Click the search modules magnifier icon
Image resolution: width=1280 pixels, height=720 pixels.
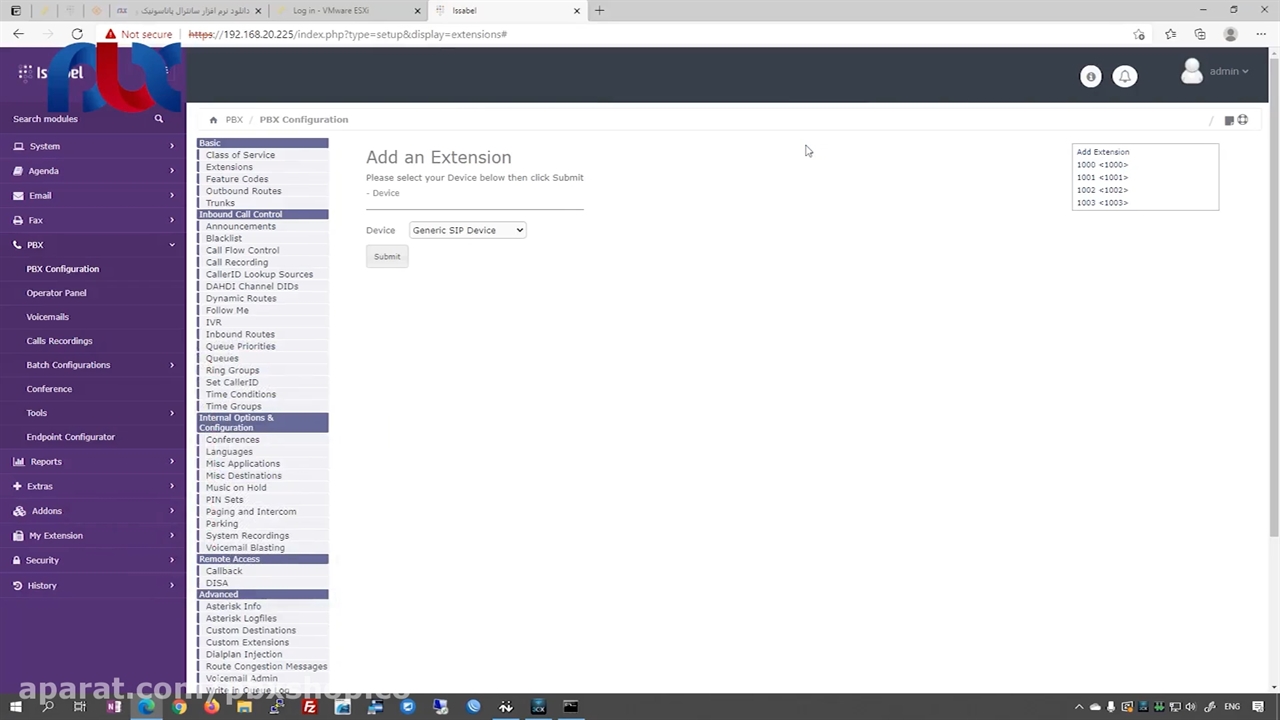(158, 119)
